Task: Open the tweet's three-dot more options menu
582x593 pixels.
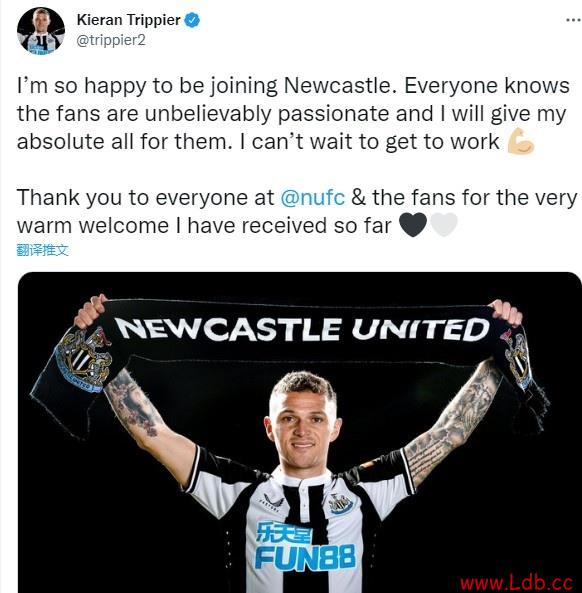Action: click(x=574, y=20)
